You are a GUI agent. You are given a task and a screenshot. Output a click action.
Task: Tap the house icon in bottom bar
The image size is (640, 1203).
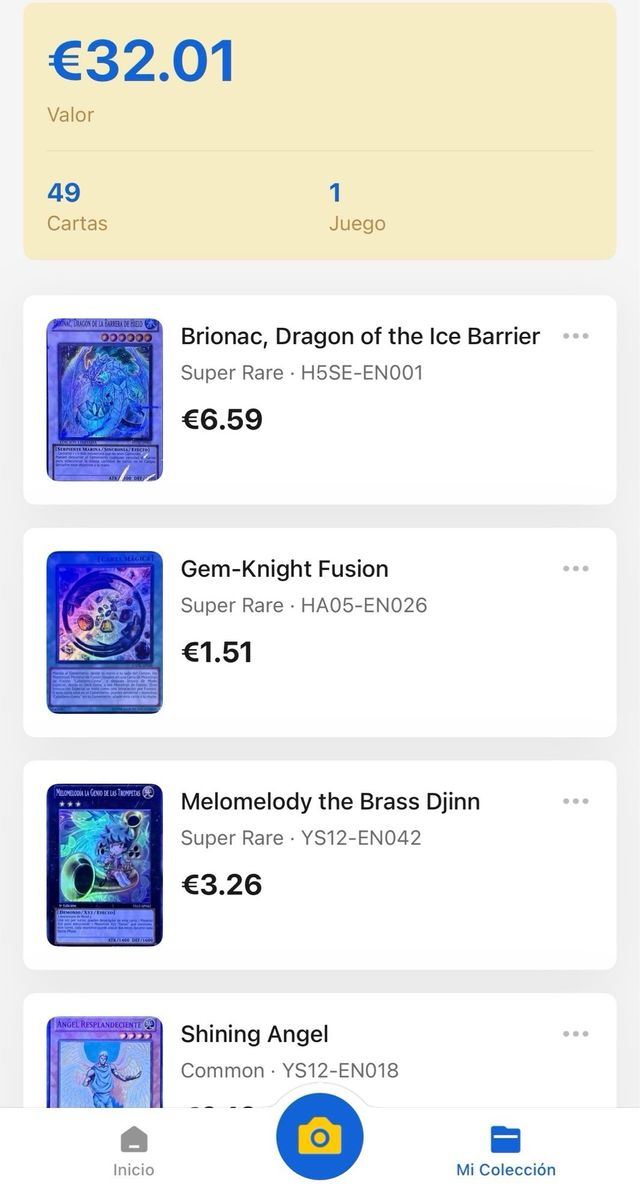pyautogui.click(x=133, y=1140)
